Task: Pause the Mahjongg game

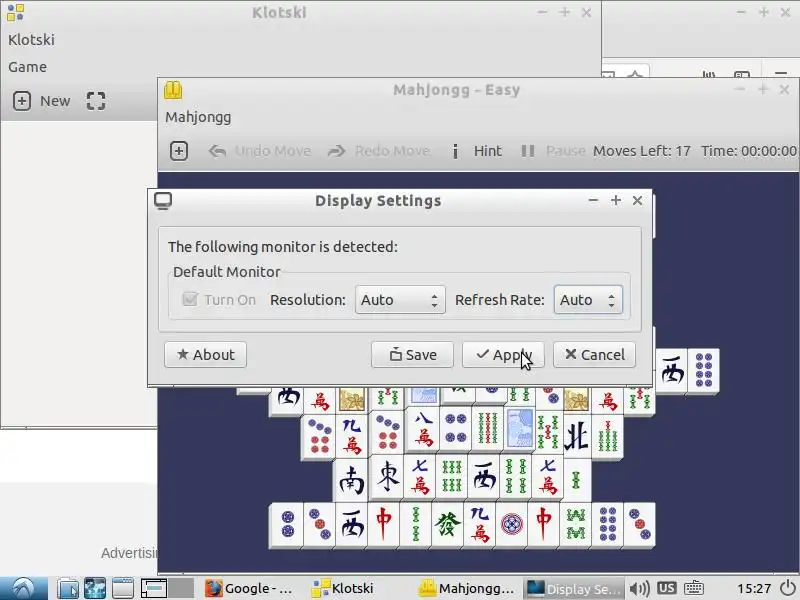Action: 553,151
